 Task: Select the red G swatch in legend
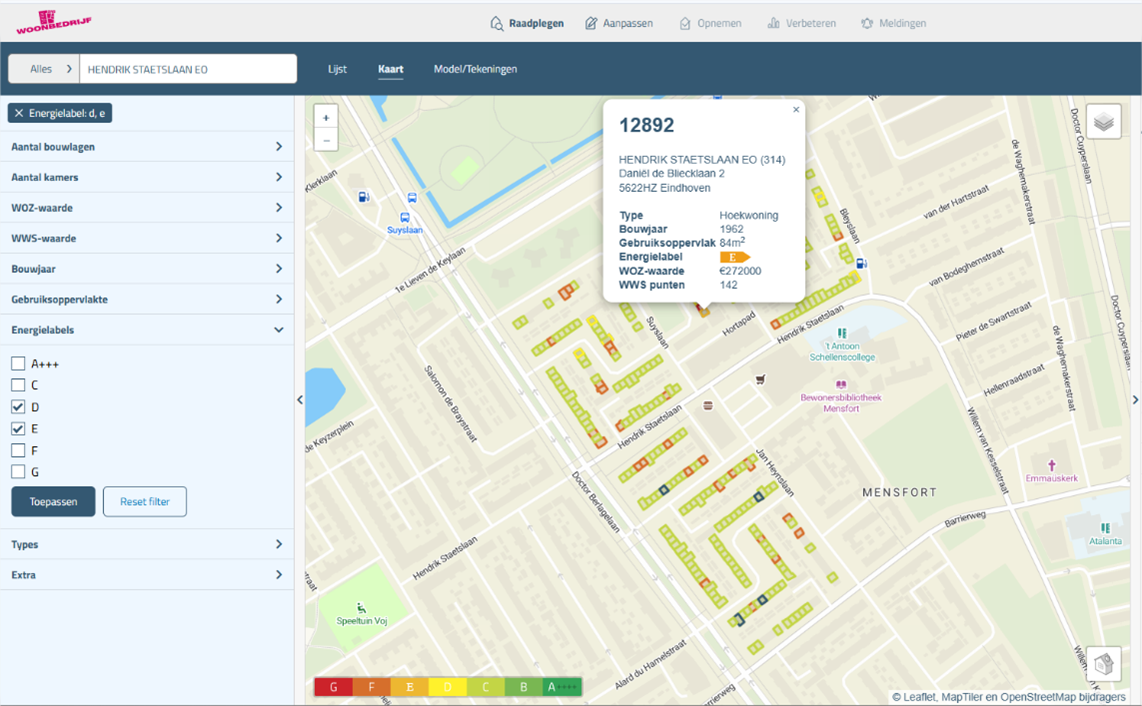pos(333,687)
